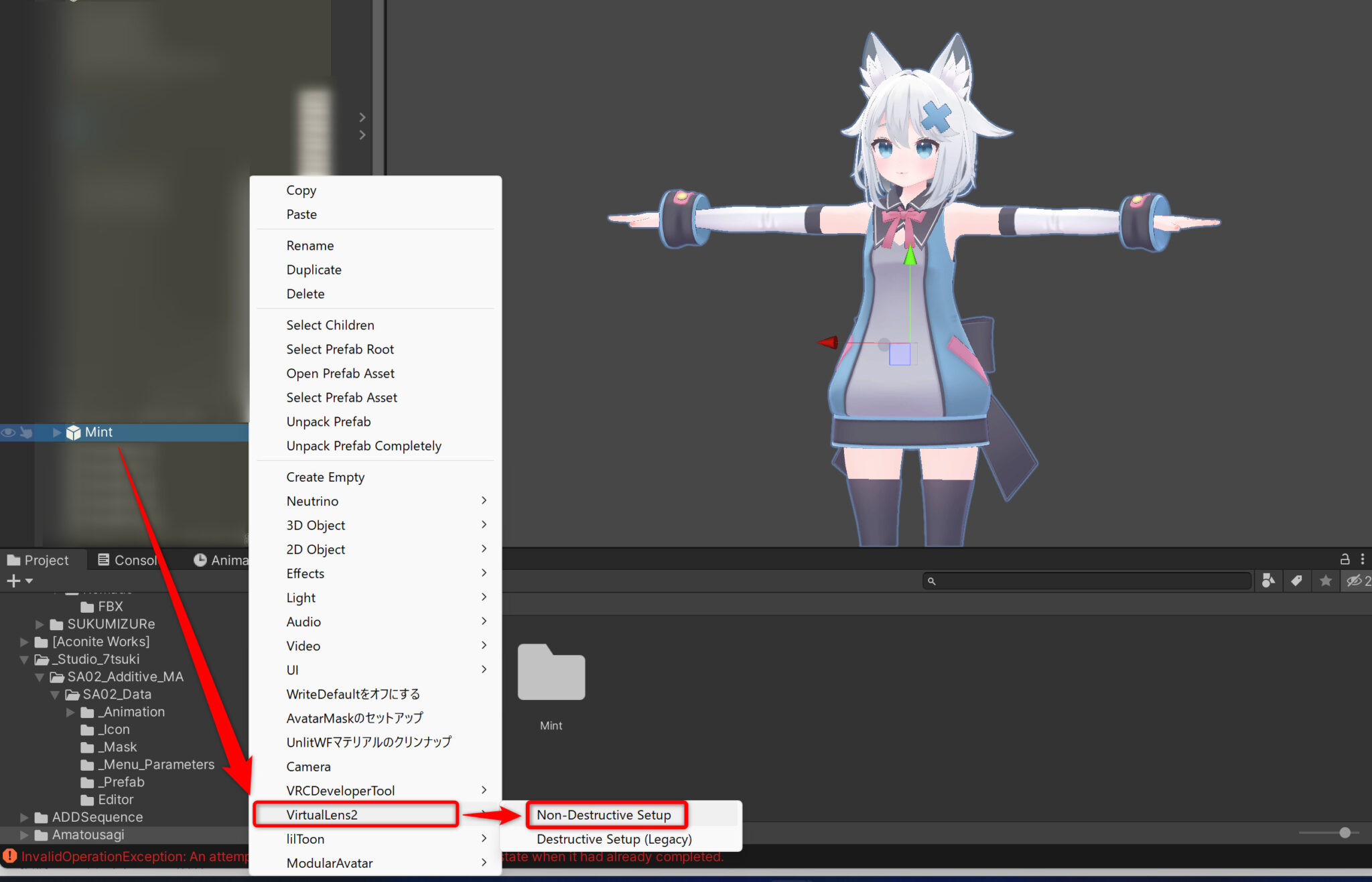
Task: Select Destructive Setup (Legacy) option
Action: tap(614, 839)
